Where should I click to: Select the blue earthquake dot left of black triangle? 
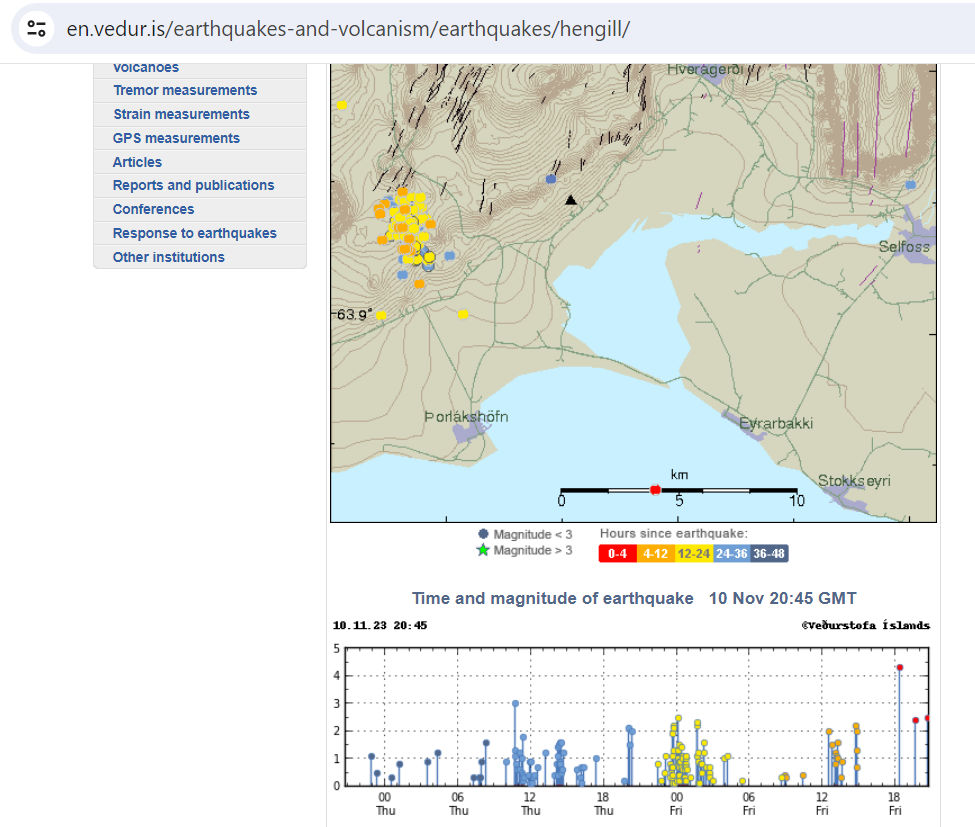551,179
